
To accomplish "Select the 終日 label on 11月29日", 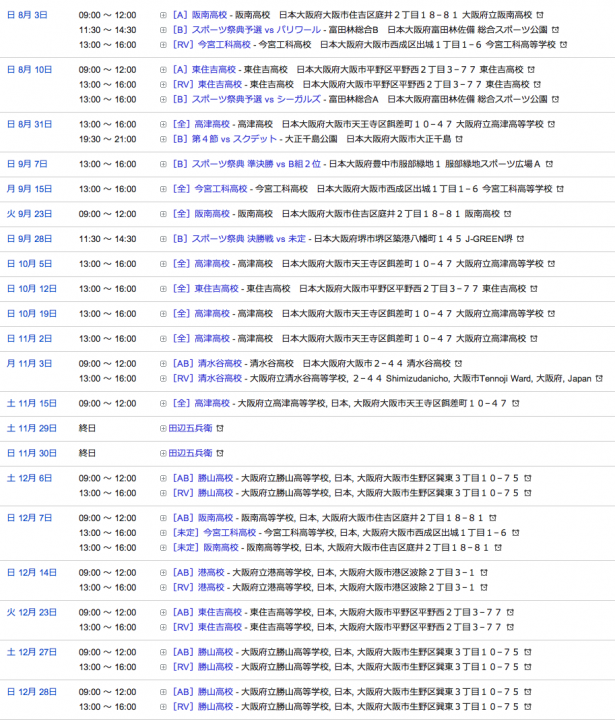I will [87, 428].
